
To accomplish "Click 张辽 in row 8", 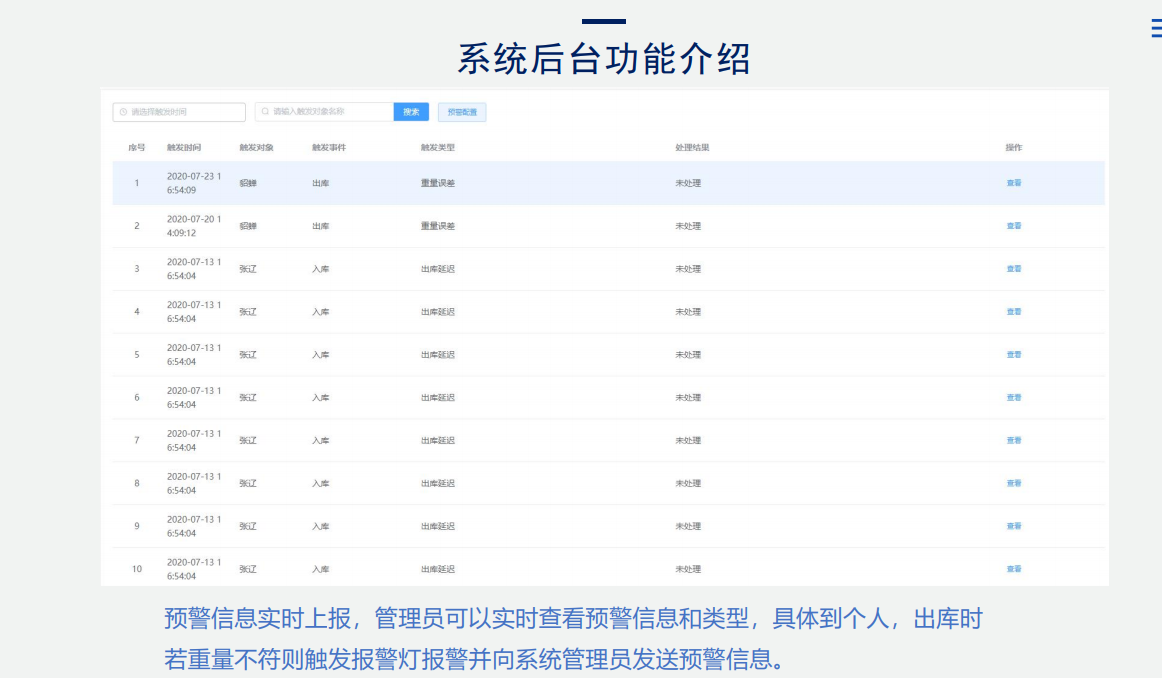I will [248, 483].
